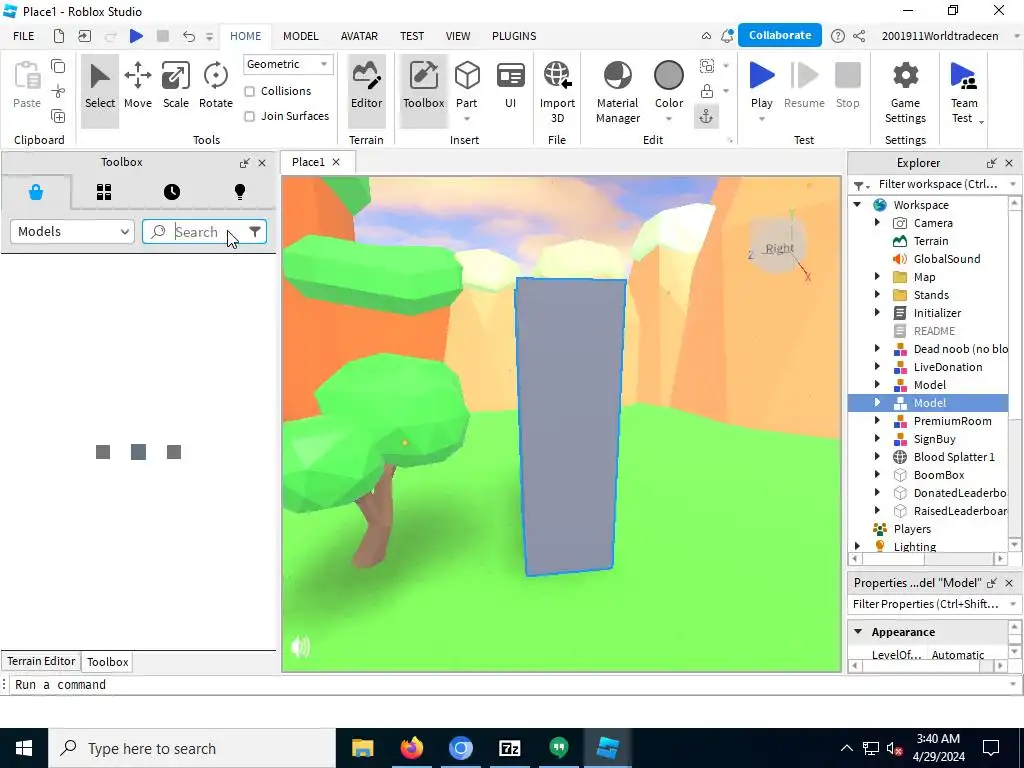
Task: Select the README script
Action: [934, 331]
